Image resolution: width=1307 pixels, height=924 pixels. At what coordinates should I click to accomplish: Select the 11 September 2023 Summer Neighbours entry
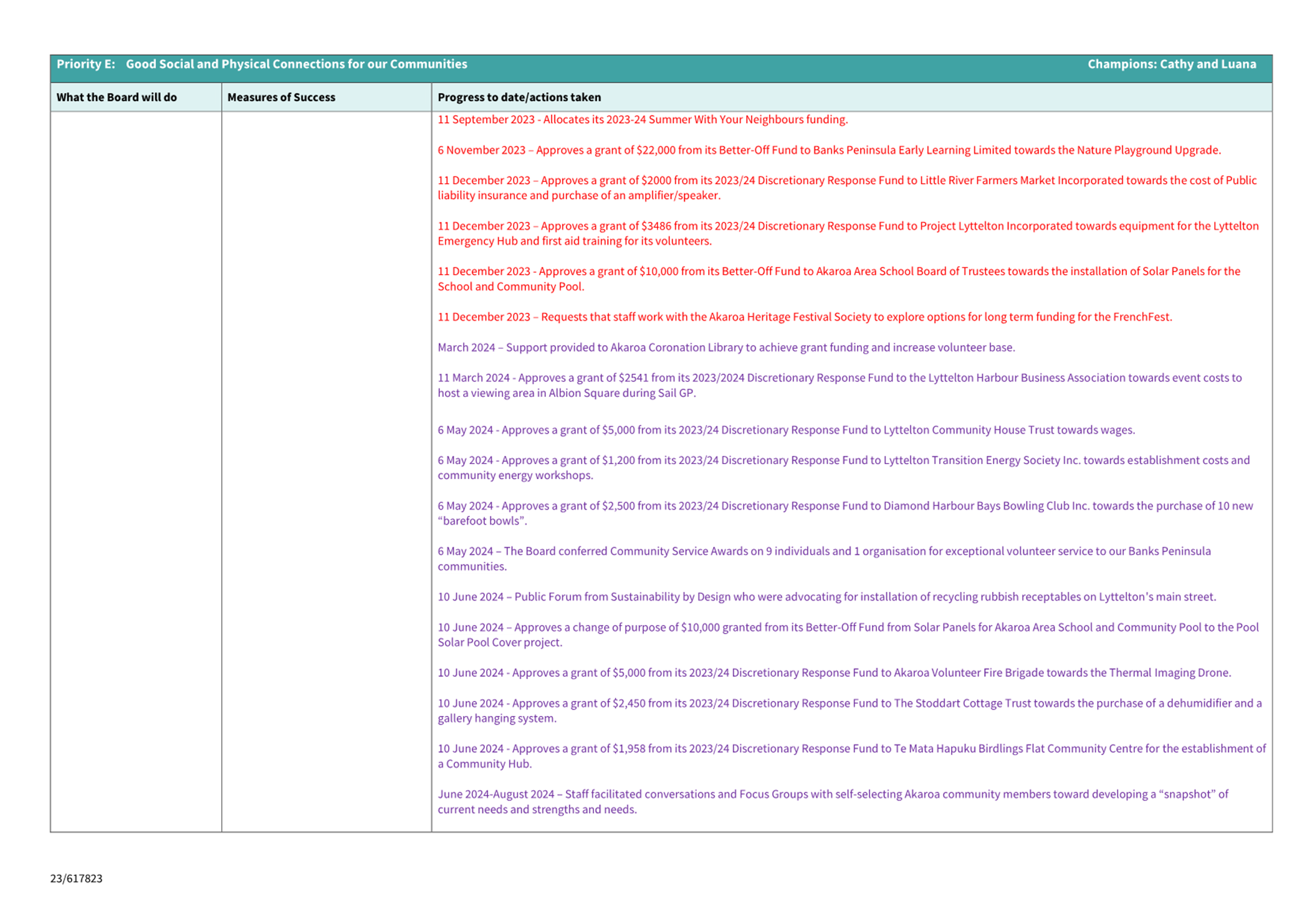pyautogui.click(x=642, y=120)
